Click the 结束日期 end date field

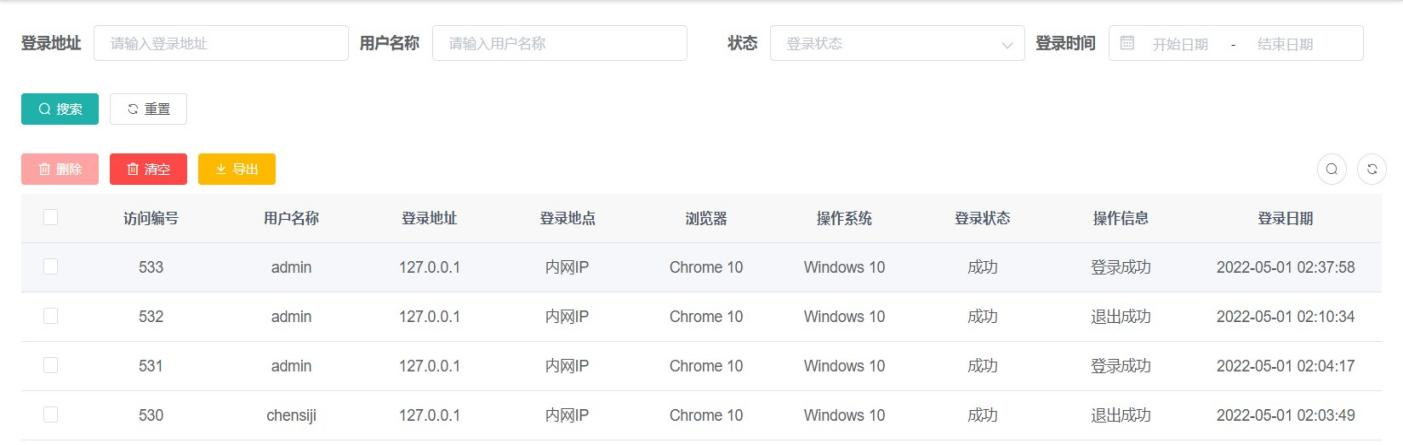pyautogui.click(x=1284, y=44)
